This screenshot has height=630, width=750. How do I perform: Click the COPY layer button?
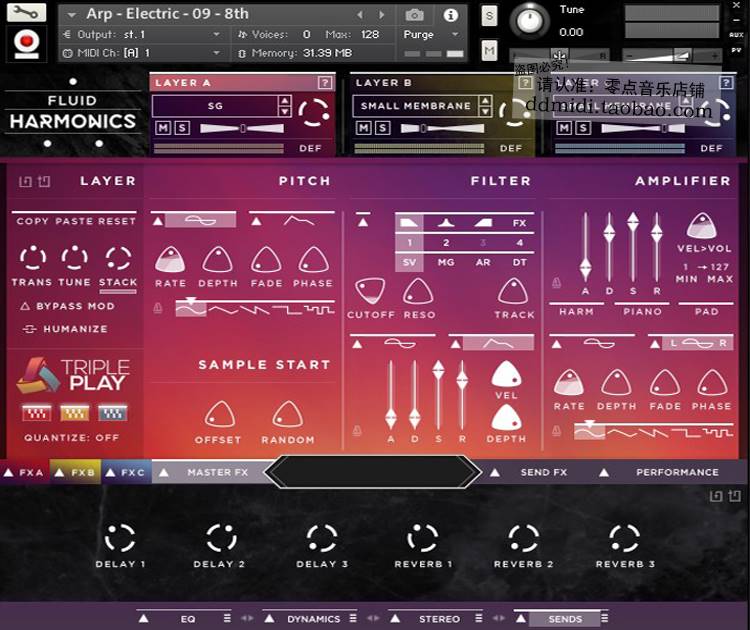33,221
